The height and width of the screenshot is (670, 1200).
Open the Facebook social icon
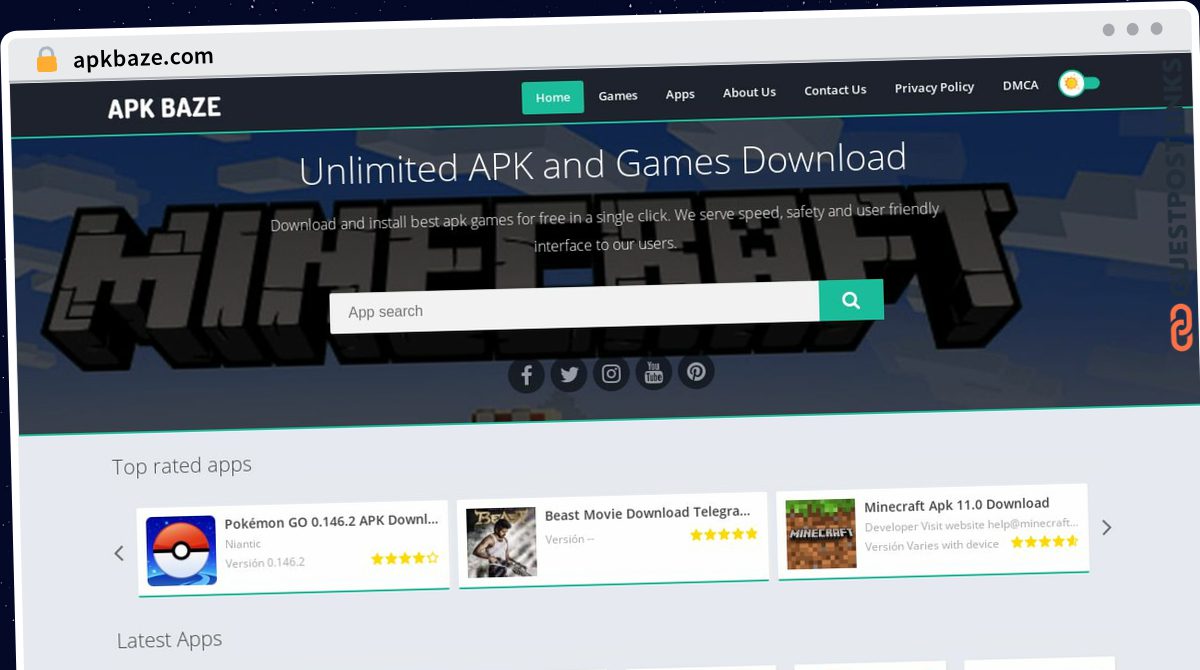[526, 376]
